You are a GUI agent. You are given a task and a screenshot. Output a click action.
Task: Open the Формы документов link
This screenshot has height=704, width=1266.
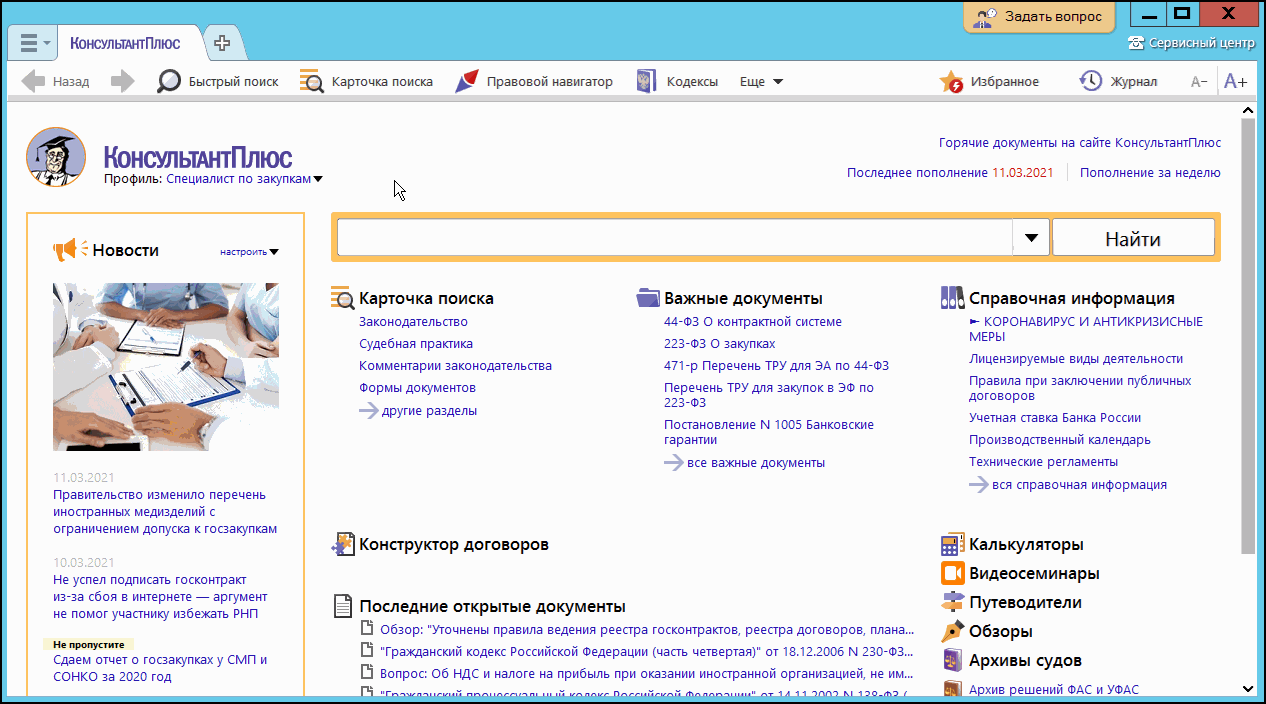[x=417, y=388]
